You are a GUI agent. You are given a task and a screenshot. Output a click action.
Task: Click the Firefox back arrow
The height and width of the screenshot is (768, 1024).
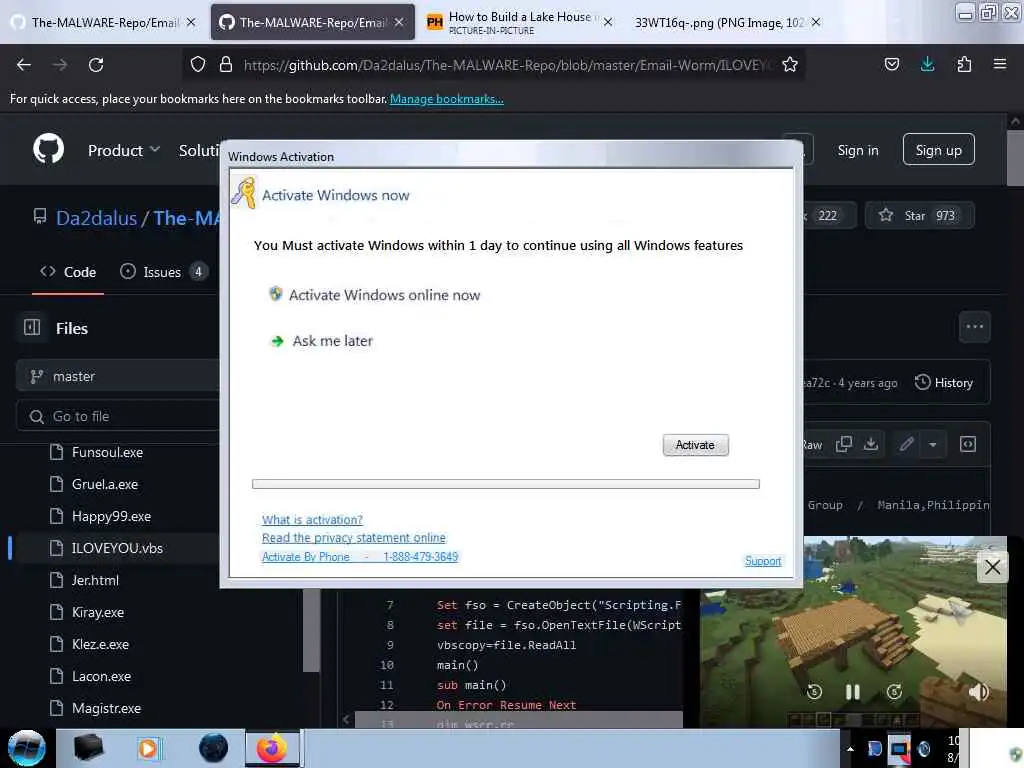tap(24, 65)
